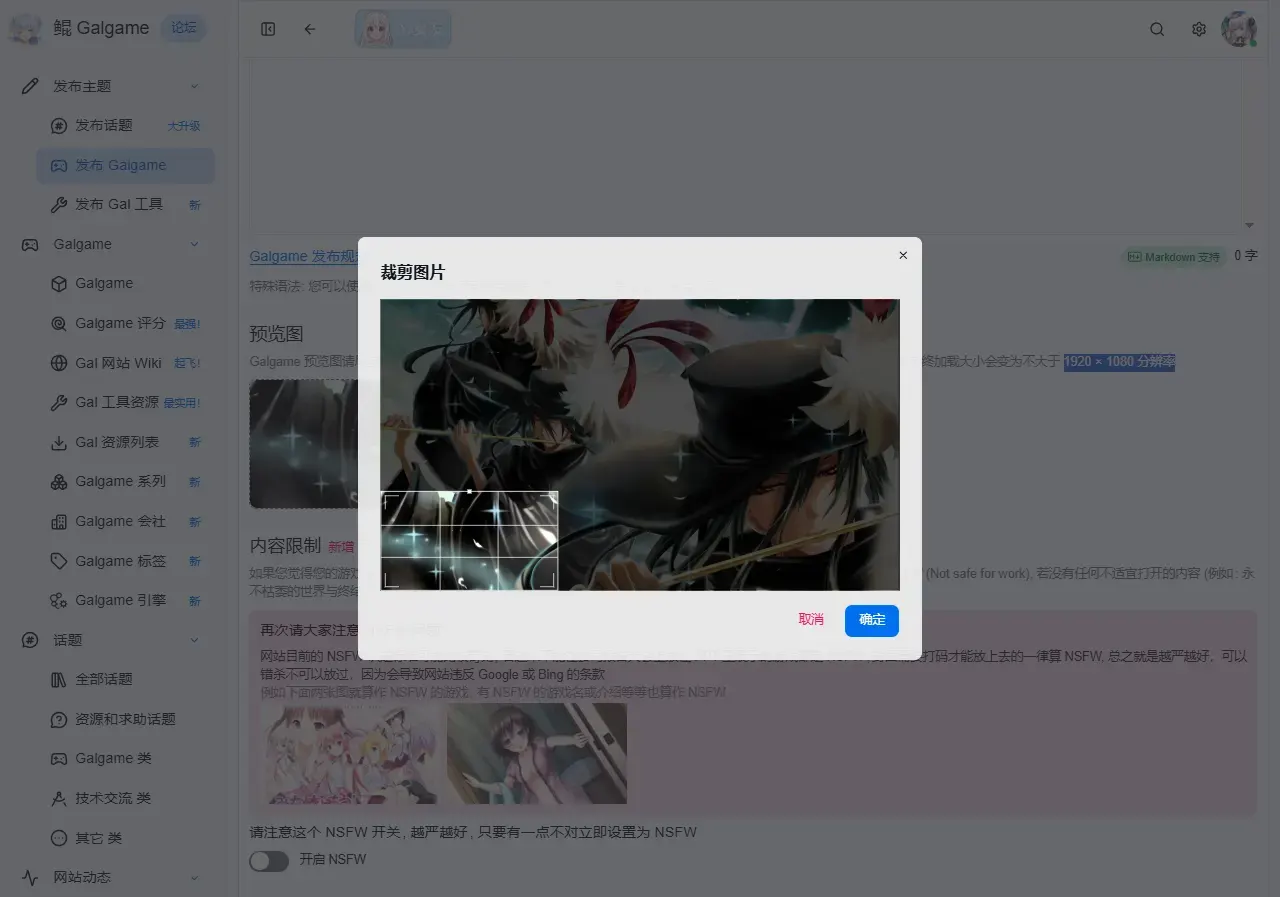The image size is (1280, 897).
Task: Click the text area scrollbar down arrow
Action: click(1249, 226)
